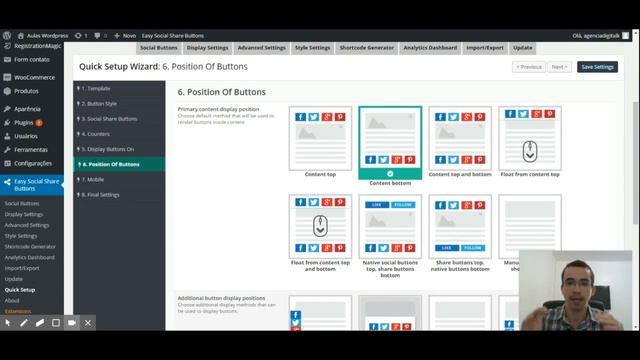640x360 pixels.
Task: Switch to Analytics Dashboard top tab
Action: (430, 48)
